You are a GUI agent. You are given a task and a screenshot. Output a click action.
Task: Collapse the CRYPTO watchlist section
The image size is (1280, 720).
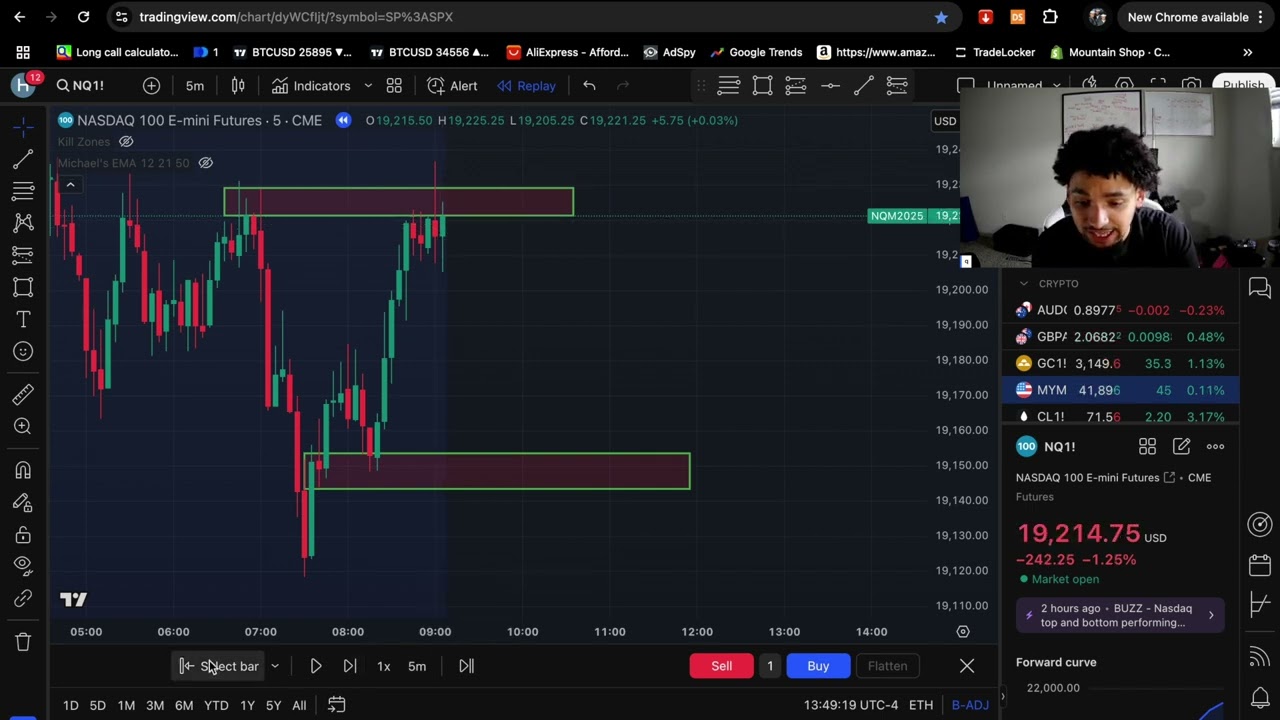(x=1023, y=284)
